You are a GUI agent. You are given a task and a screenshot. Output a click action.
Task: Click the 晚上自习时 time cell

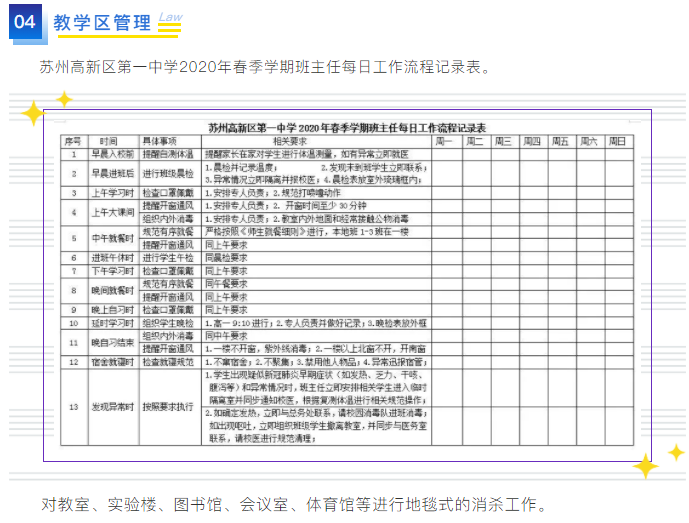click(x=113, y=310)
